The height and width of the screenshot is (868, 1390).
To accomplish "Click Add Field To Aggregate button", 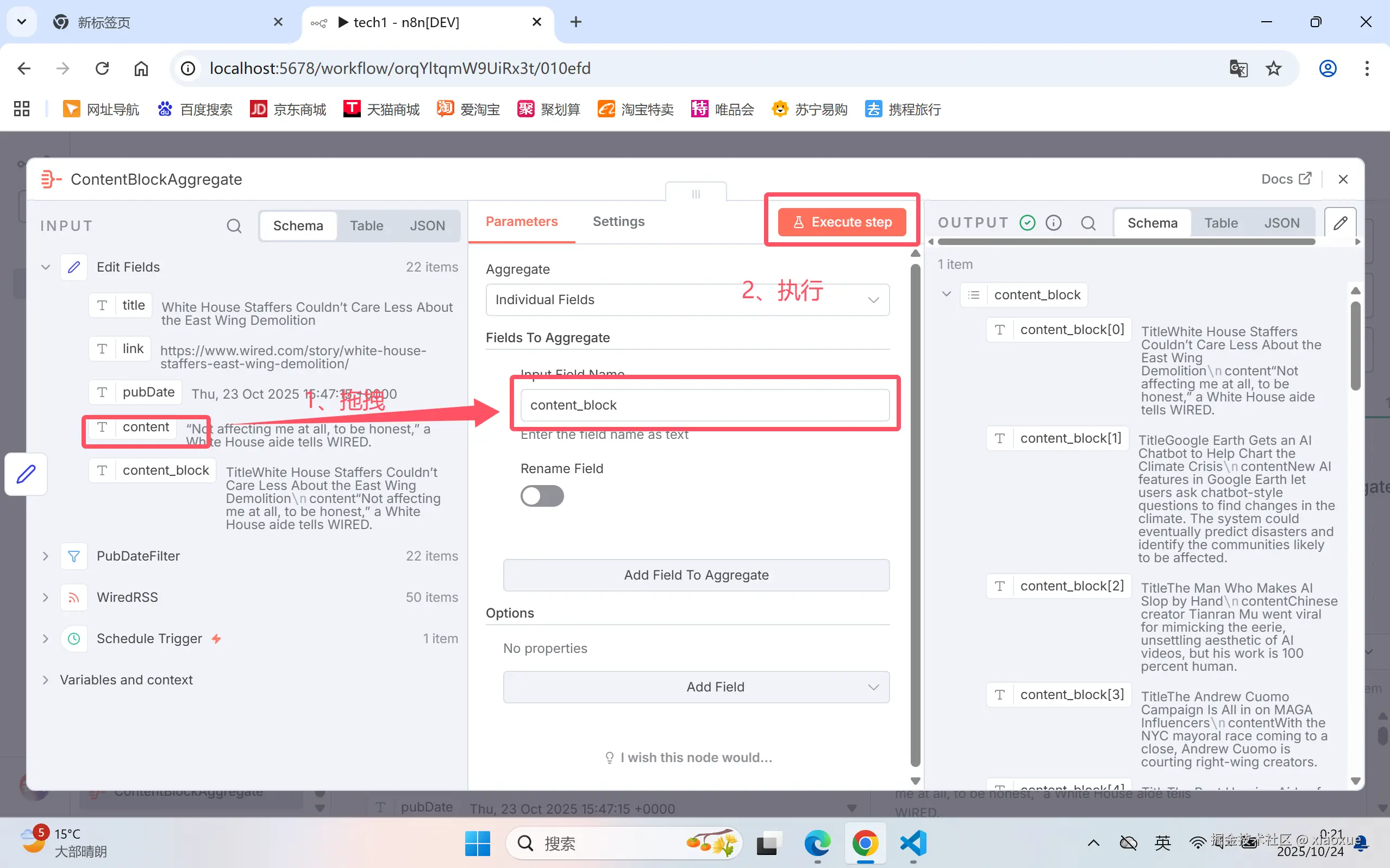I will pyautogui.click(x=696, y=575).
